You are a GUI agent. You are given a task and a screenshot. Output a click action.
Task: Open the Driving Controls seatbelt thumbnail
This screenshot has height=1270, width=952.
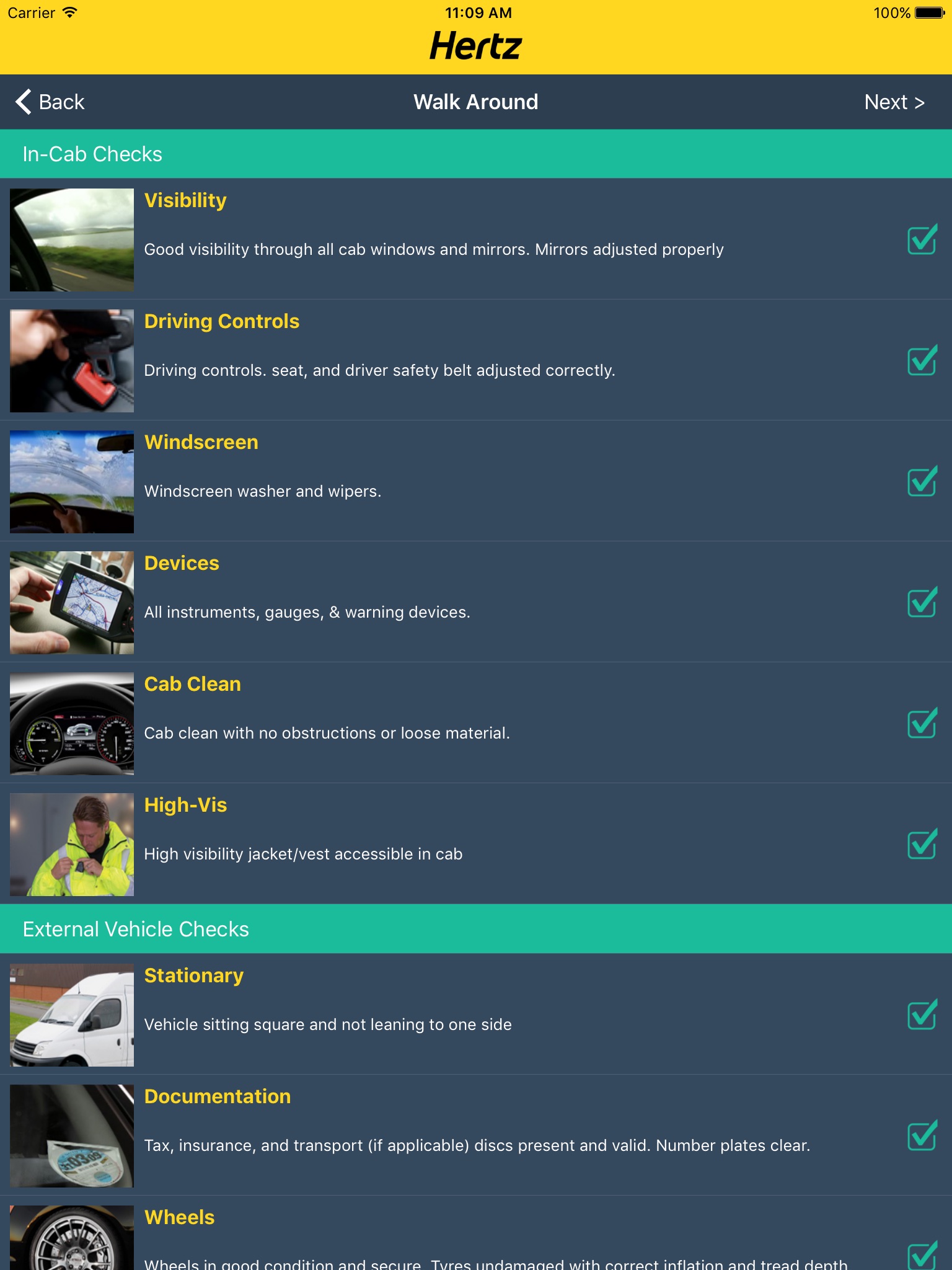click(72, 361)
